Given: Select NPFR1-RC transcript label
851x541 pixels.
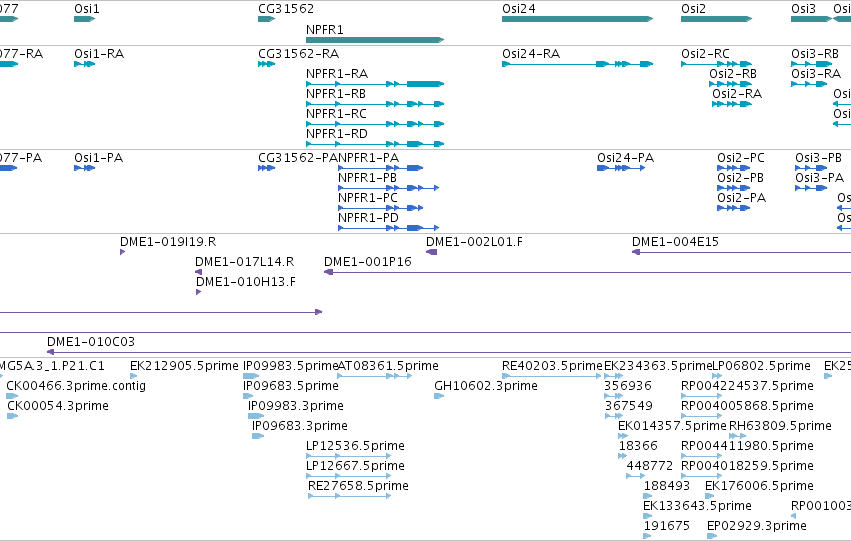Looking at the screenshot, I should tap(336, 114).
